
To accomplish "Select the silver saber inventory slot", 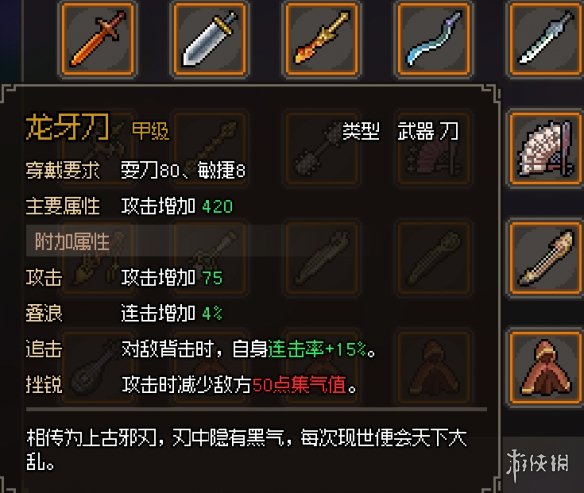I will point(546,39).
